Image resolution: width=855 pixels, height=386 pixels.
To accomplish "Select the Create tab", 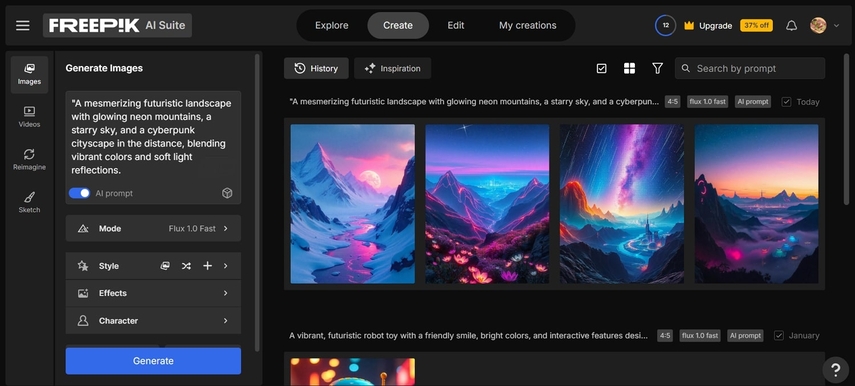I will click(398, 26).
